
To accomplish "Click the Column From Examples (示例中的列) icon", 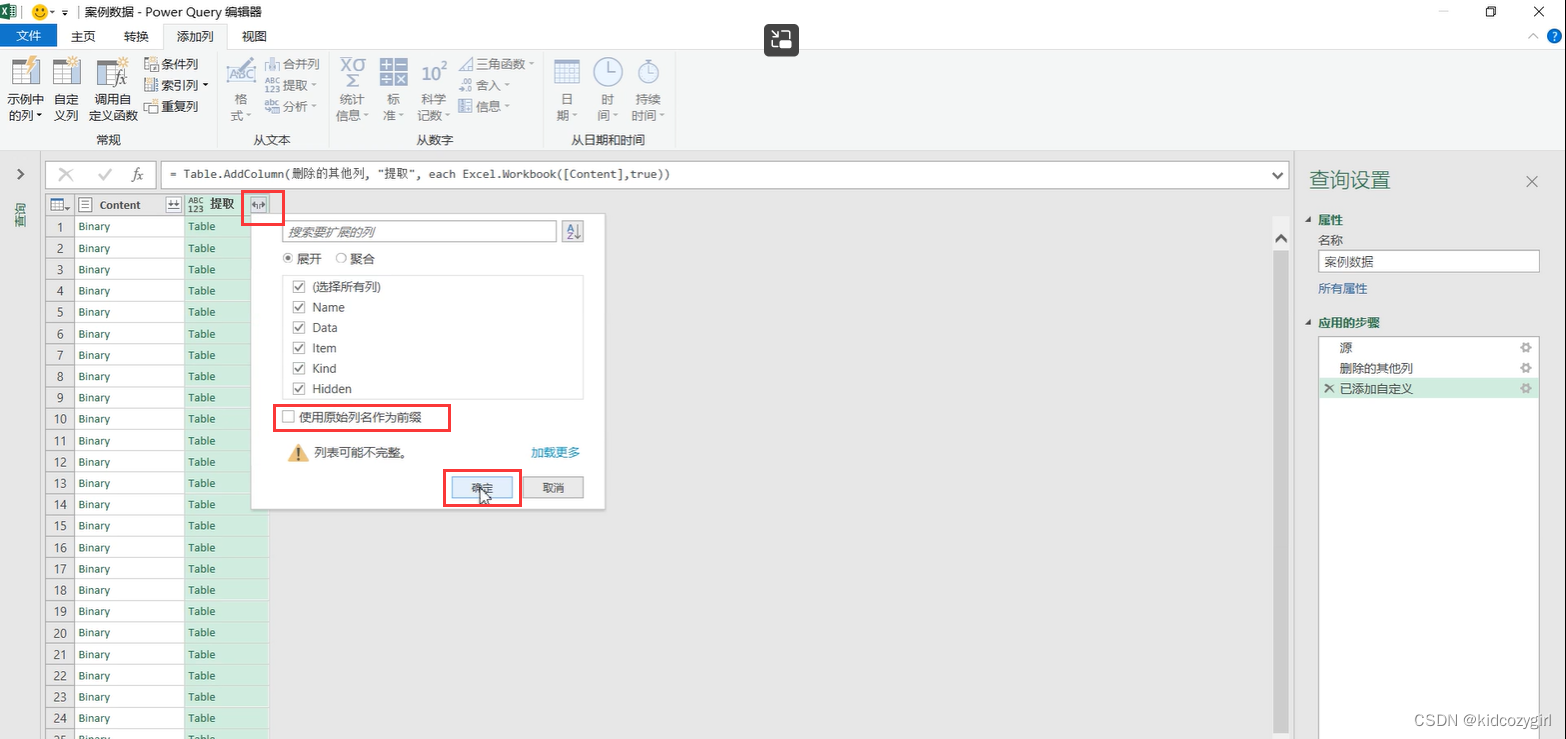I will click(x=25, y=72).
